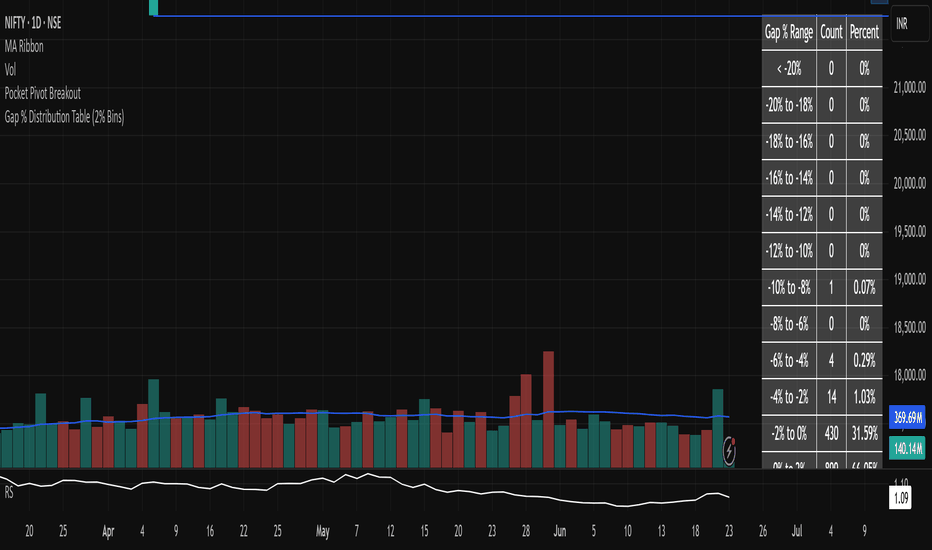Click the '-16% to -14%' range cell
932x550 pixels.
[789, 178]
